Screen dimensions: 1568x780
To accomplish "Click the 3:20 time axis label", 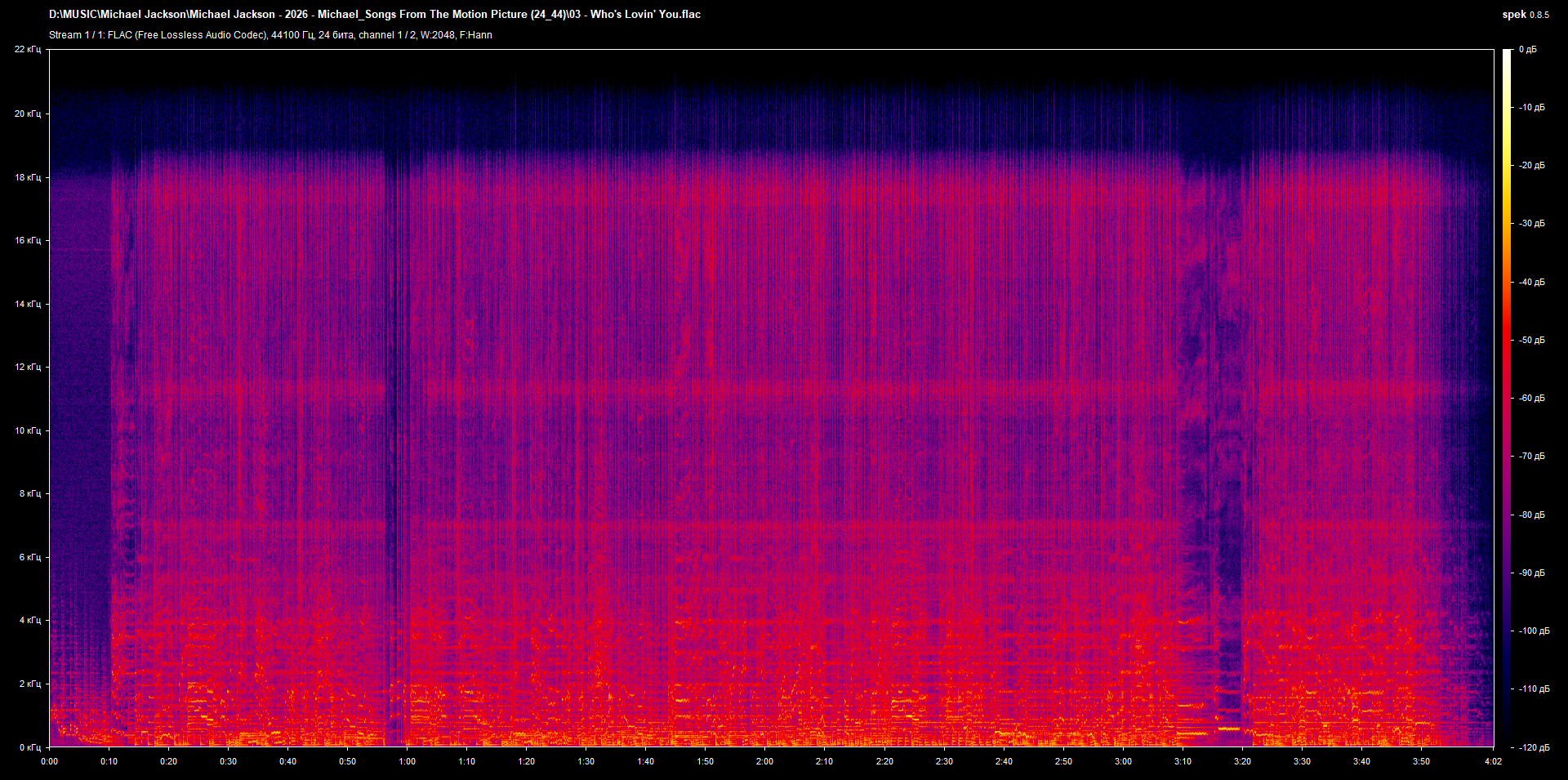I will click(1242, 761).
